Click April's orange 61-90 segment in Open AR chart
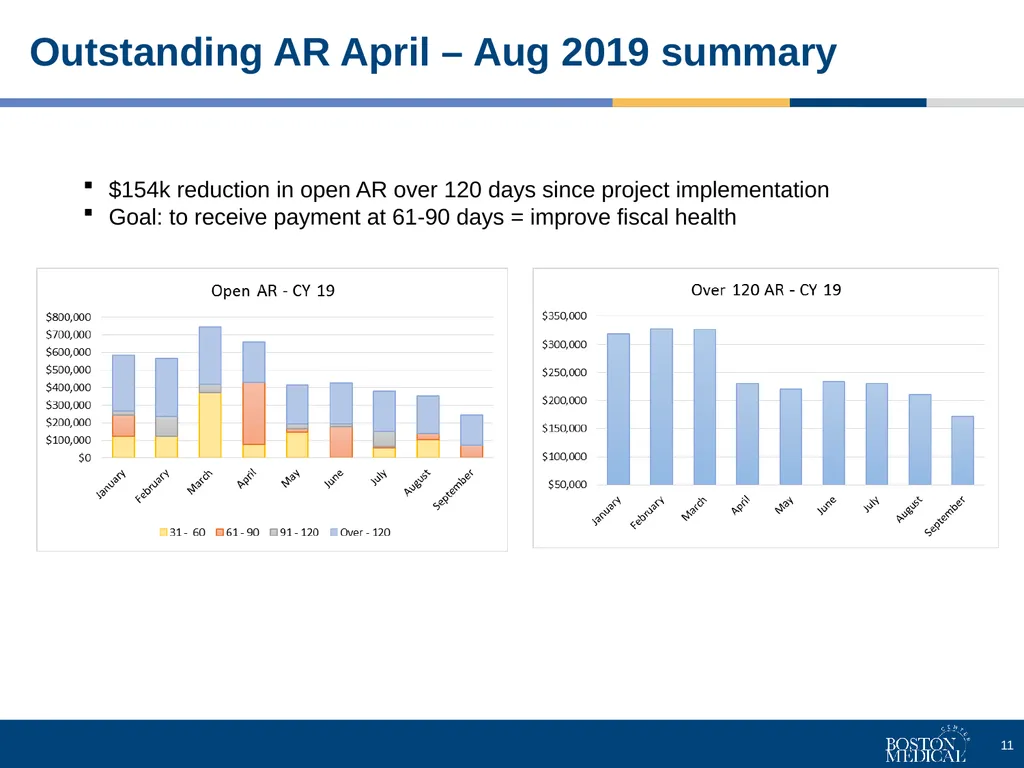Image resolution: width=1024 pixels, height=768 pixels. click(x=254, y=413)
